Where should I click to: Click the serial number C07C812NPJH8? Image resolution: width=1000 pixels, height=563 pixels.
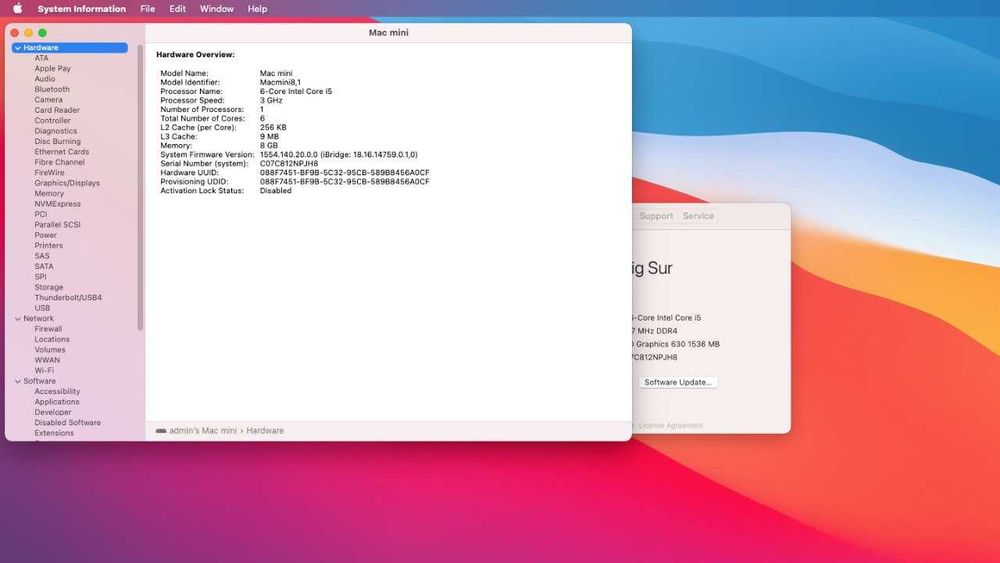tap(289, 164)
